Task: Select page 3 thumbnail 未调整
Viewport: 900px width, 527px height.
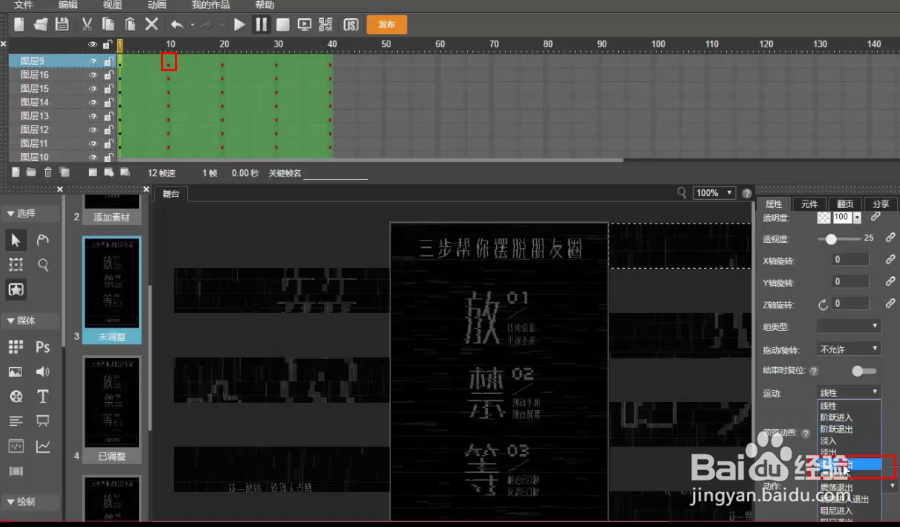Action: point(112,290)
